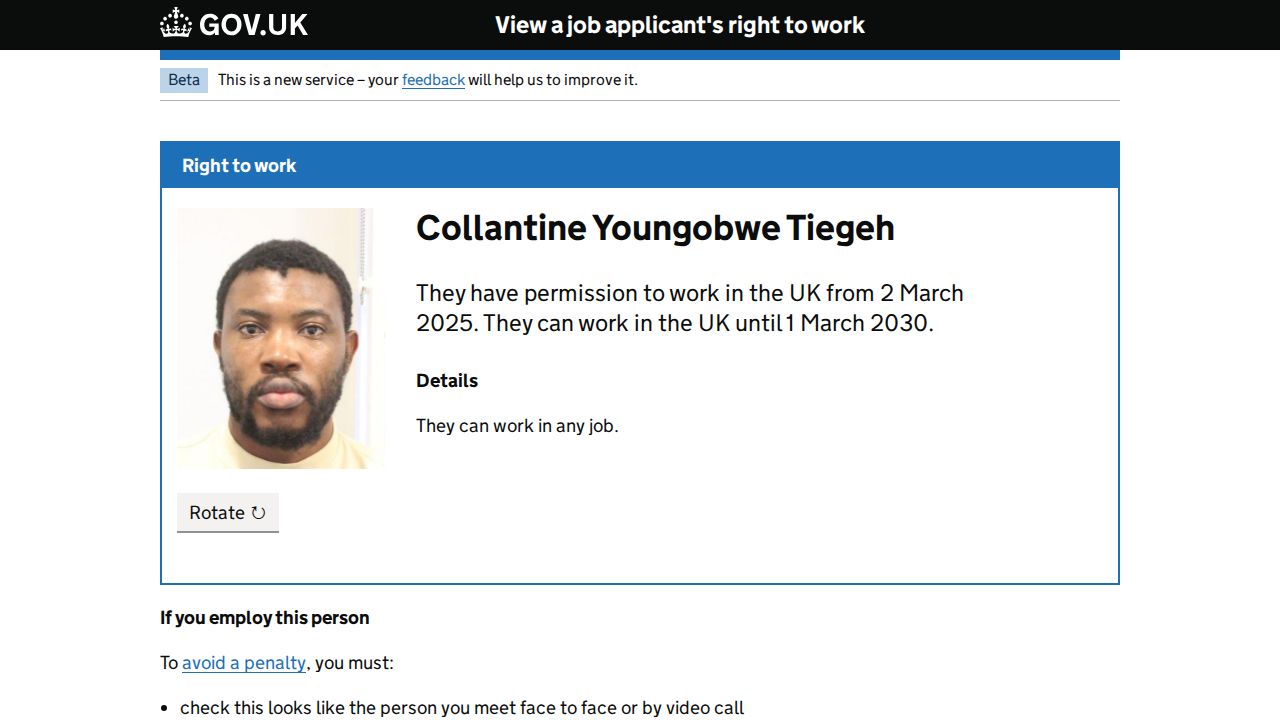The image size is (1280, 720).
Task: Click the "Right to work" panel header
Action: coord(239,166)
